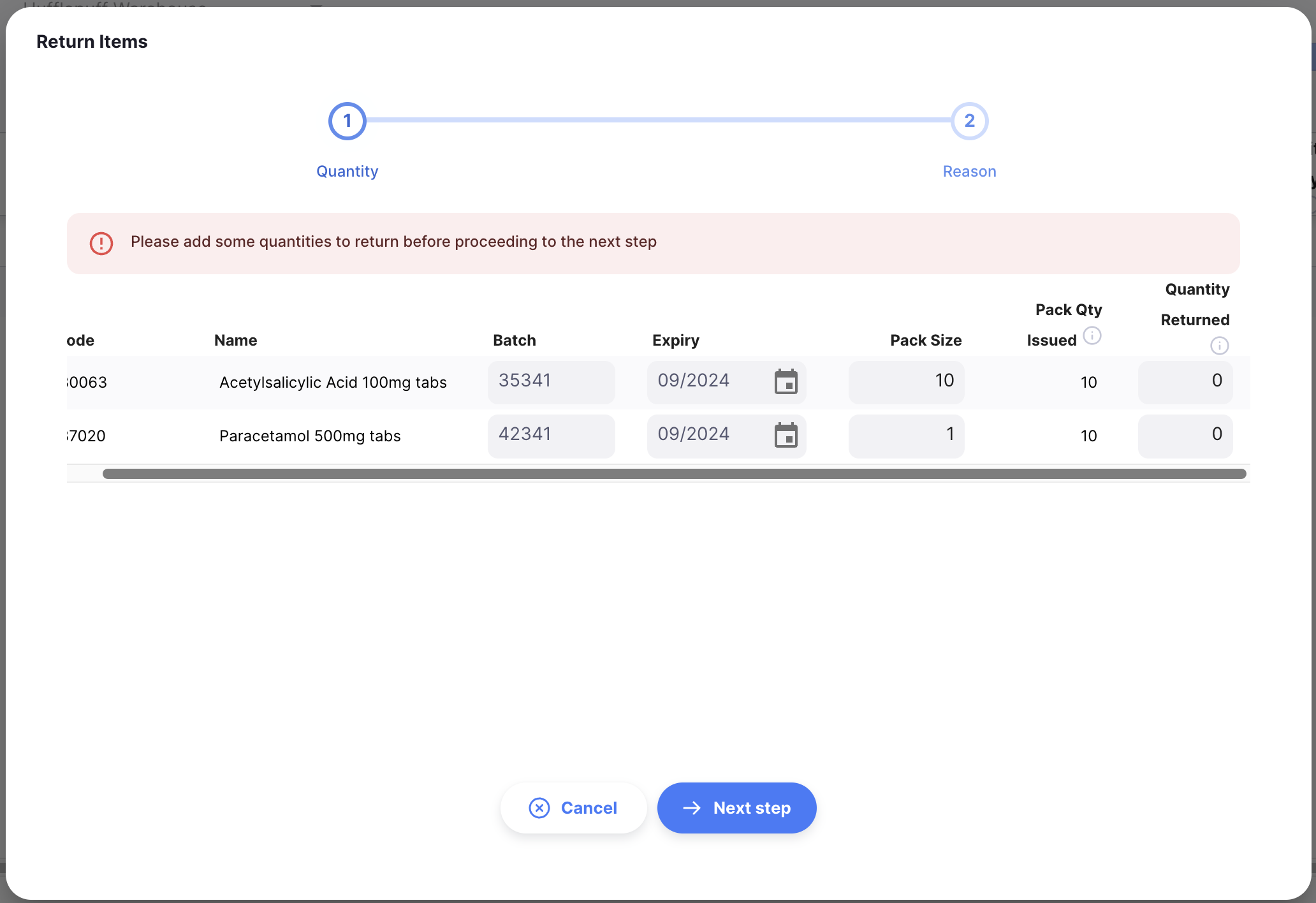Click the Name column header
Screen dimensions: 1316x903
235,341
